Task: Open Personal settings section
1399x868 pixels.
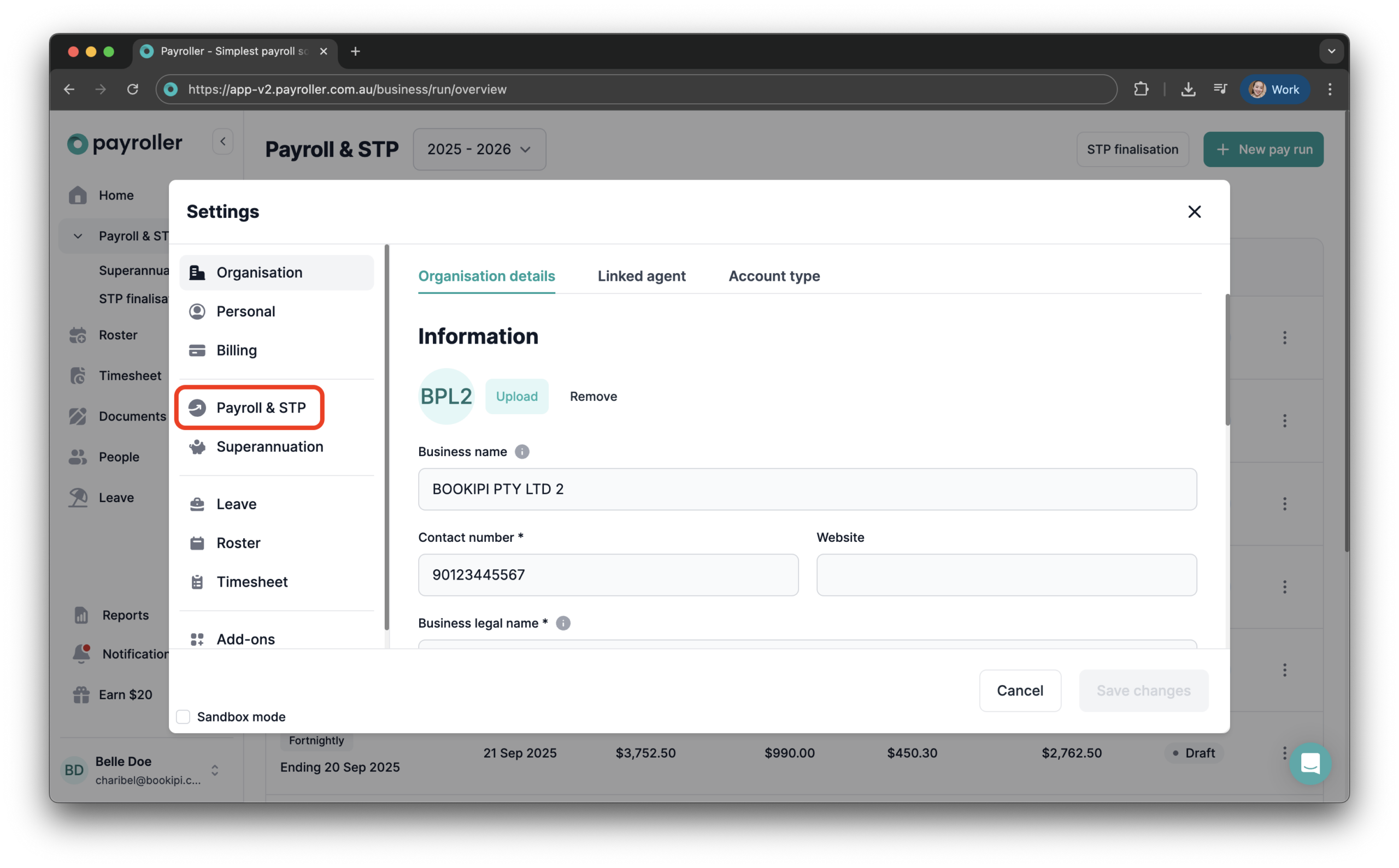Action: 276,312
